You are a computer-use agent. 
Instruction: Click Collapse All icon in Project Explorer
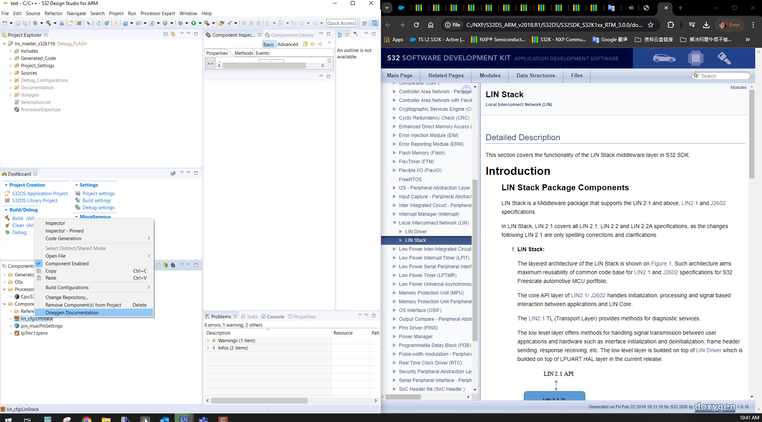pyautogui.click(x=166, y=34)
